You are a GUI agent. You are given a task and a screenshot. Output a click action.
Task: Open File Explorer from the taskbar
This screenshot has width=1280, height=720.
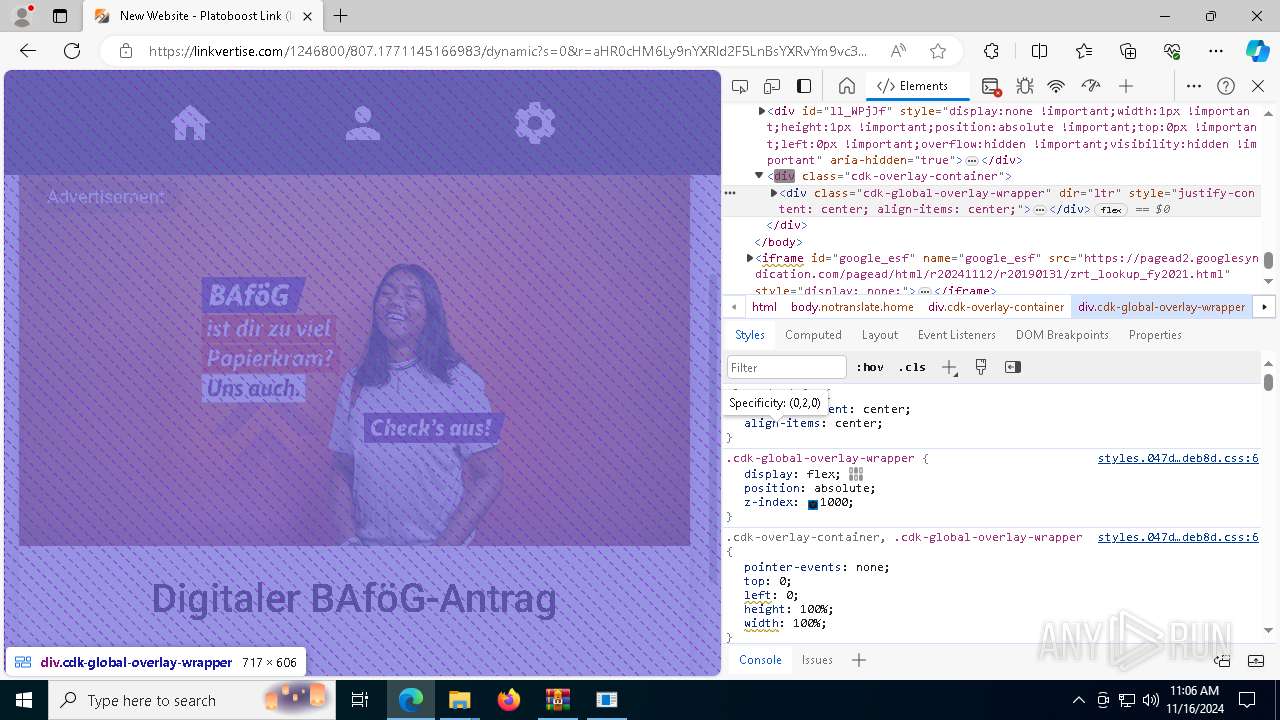(x=460, y=700)
